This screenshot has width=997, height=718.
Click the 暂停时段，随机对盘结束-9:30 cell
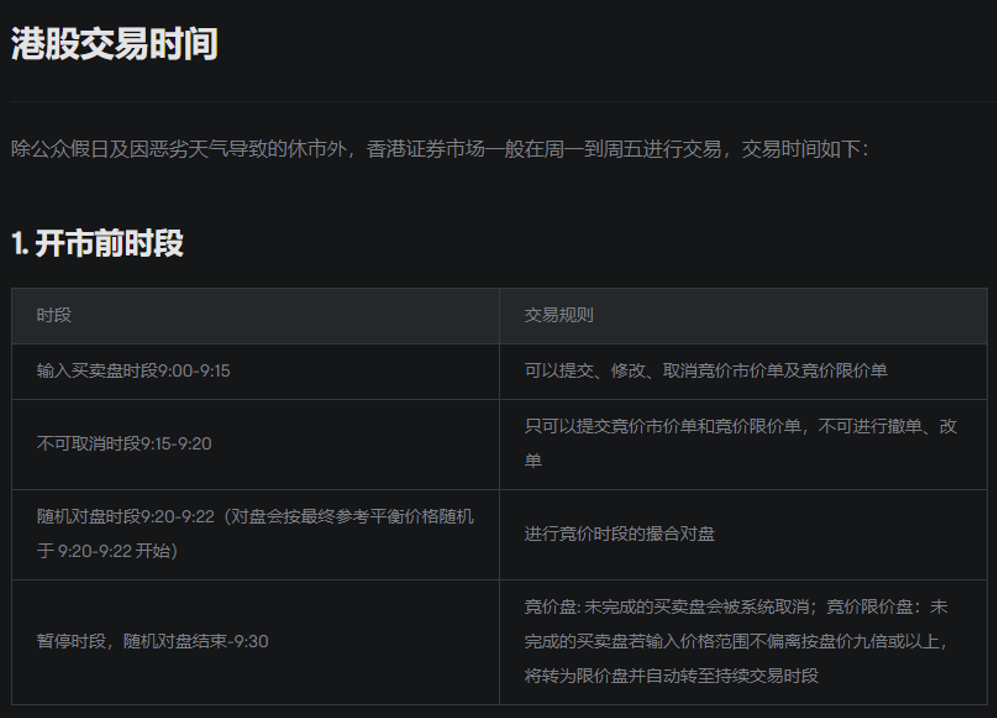tap(152, 641)
